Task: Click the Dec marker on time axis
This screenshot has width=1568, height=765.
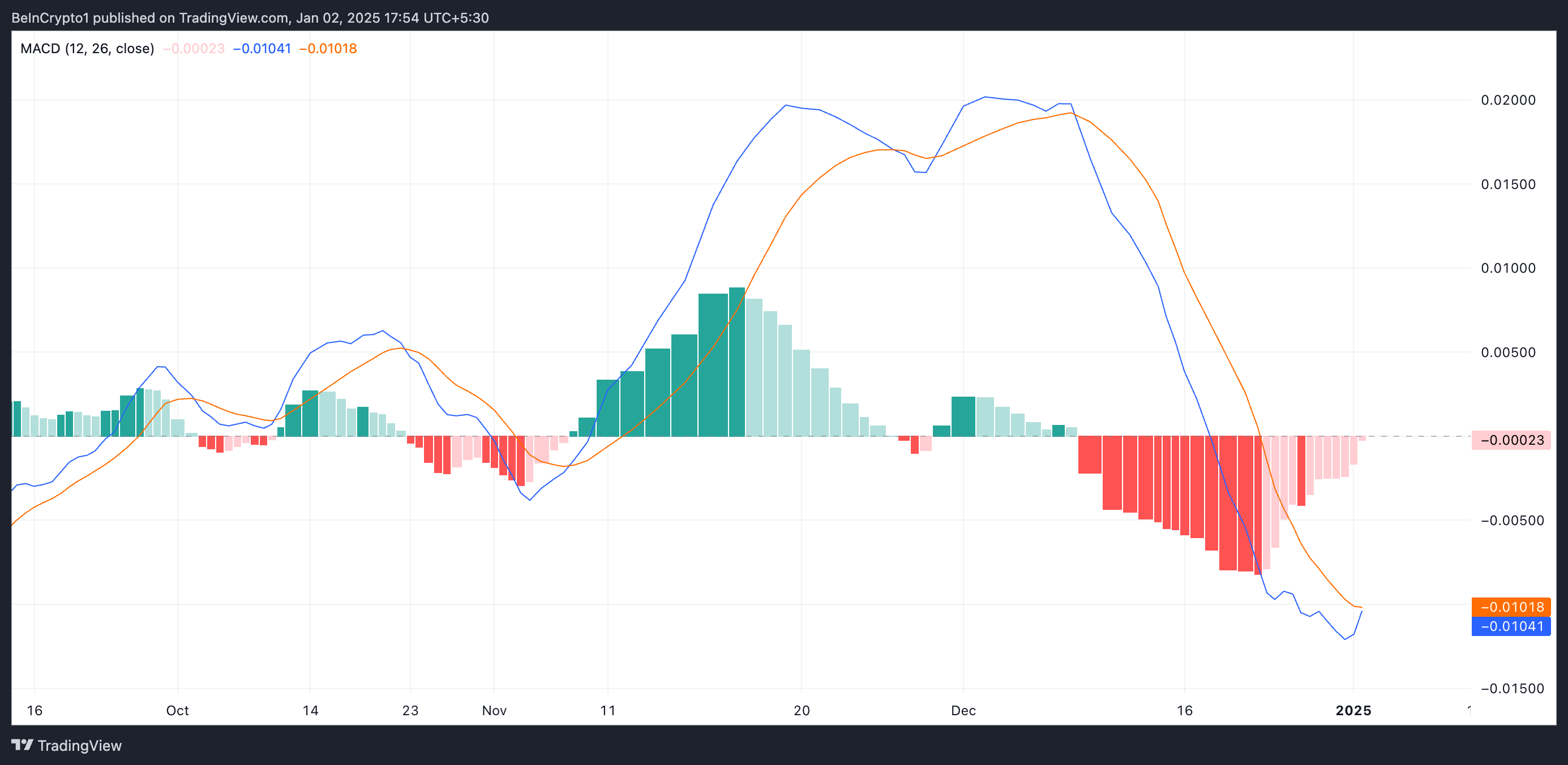Action: click(x=963, y=710)
